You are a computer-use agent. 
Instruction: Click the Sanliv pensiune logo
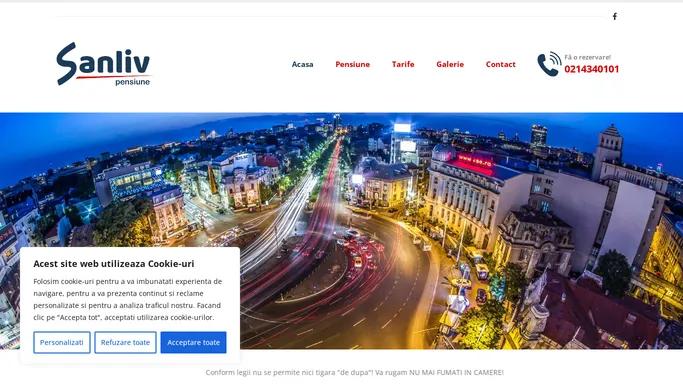[103, 64]
